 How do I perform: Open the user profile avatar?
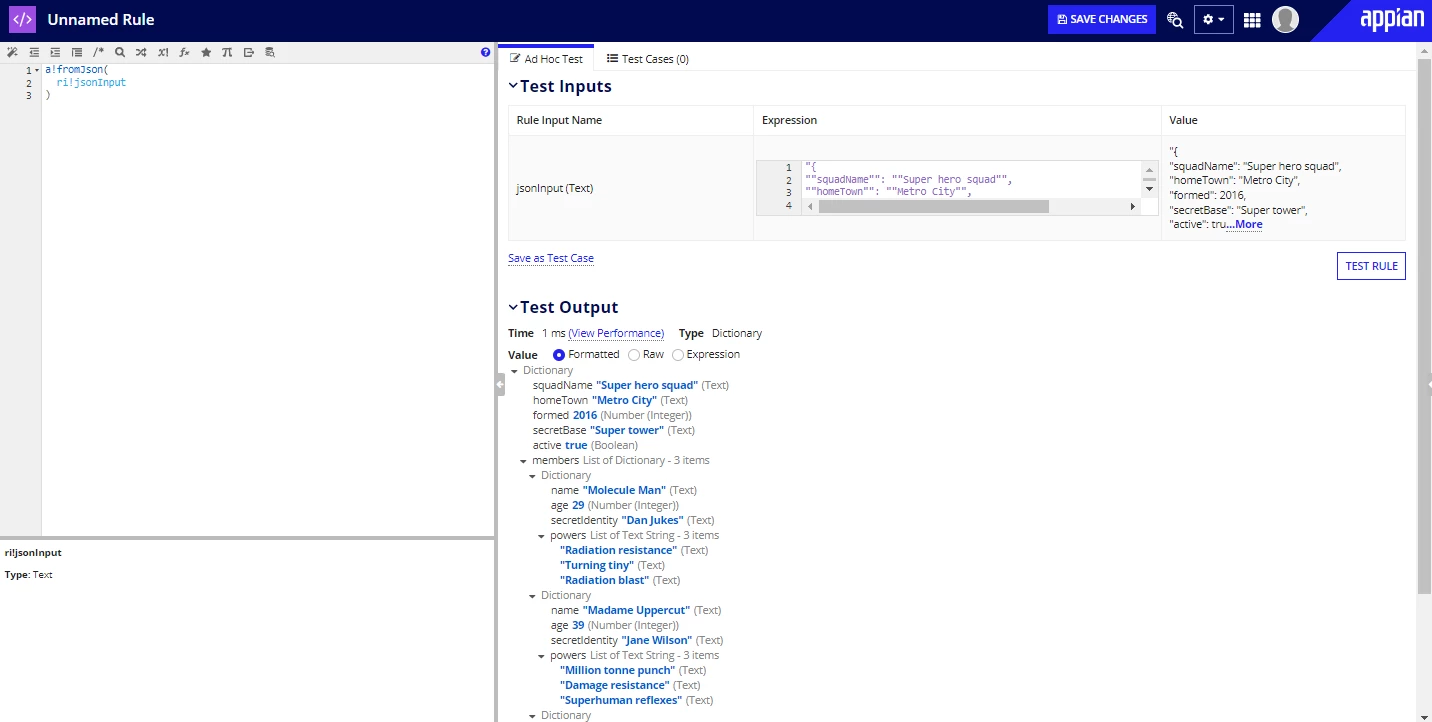(x=1285, y=19)
